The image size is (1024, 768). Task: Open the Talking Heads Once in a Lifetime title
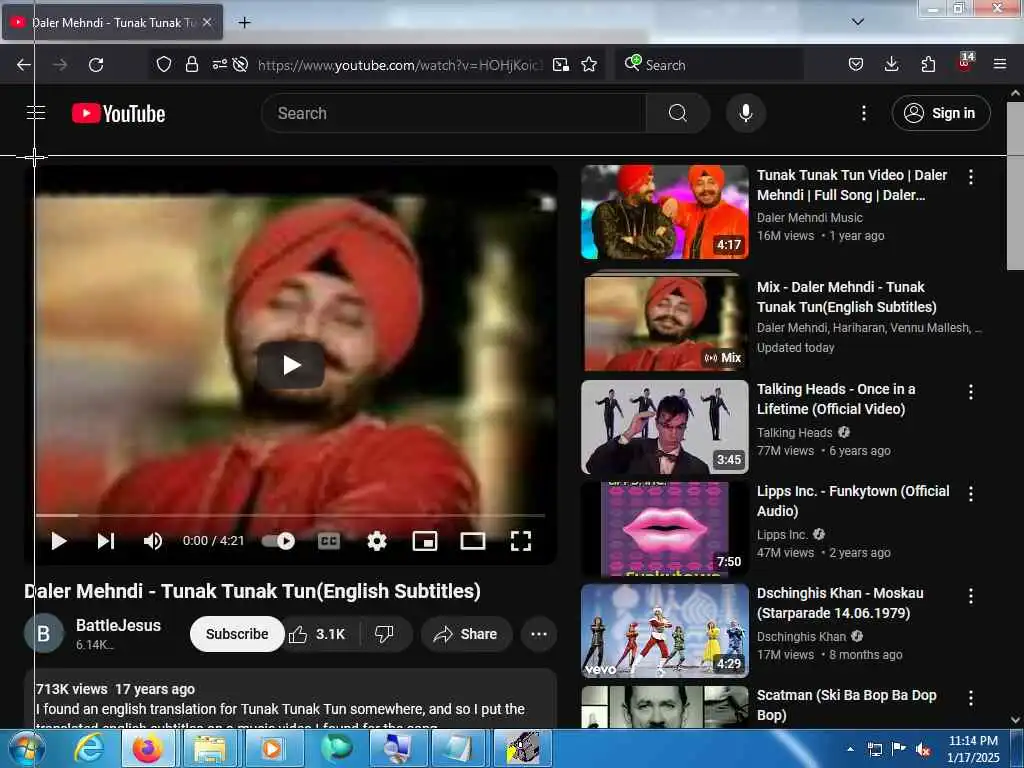(x=836, y=399)
